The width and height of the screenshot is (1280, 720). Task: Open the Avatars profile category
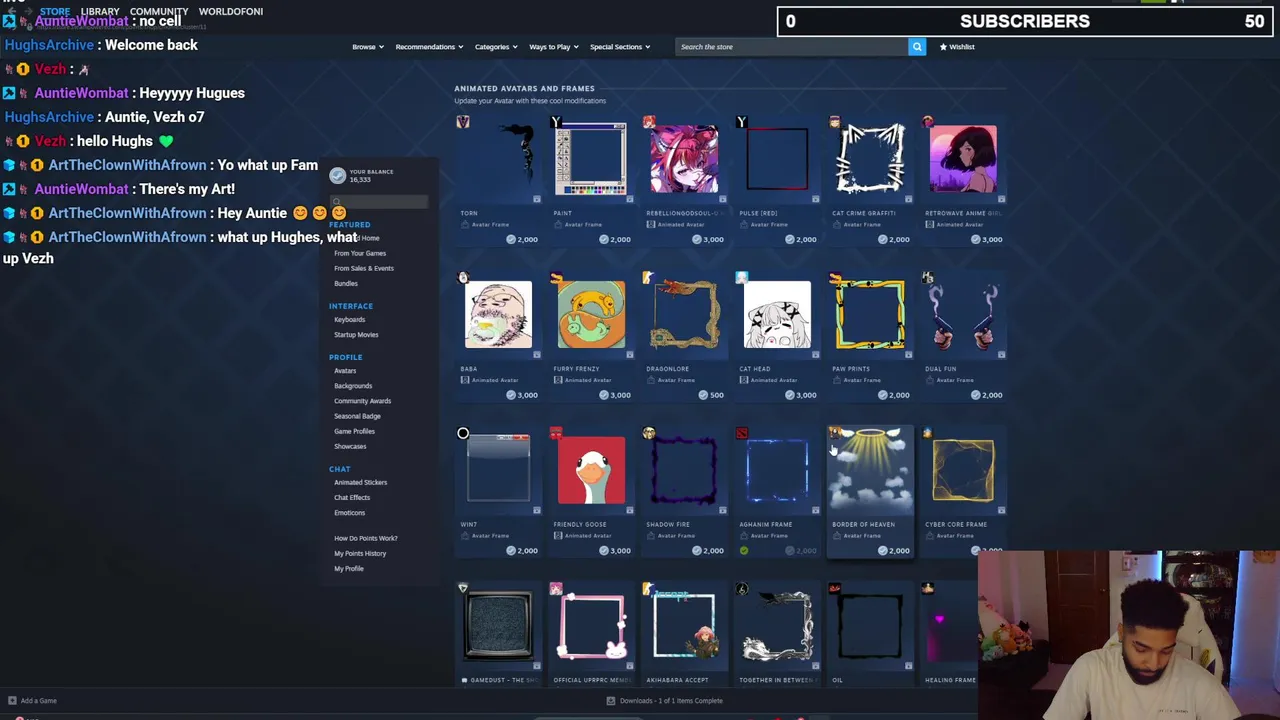coord(345,370)
